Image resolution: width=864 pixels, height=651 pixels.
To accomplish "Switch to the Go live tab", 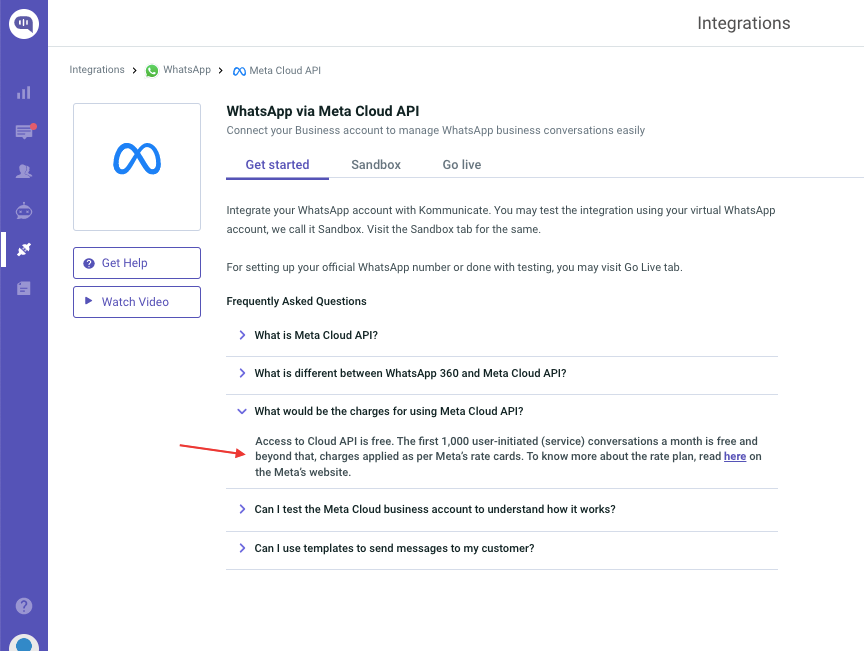I will pyautogui.click(x=462, y=165).
